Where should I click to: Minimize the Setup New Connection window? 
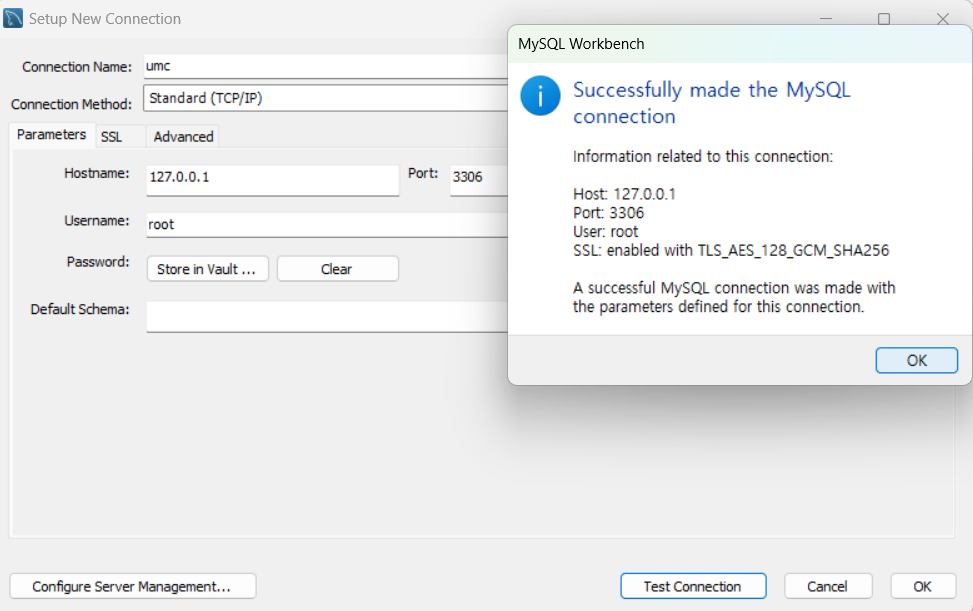coord(826,19)
